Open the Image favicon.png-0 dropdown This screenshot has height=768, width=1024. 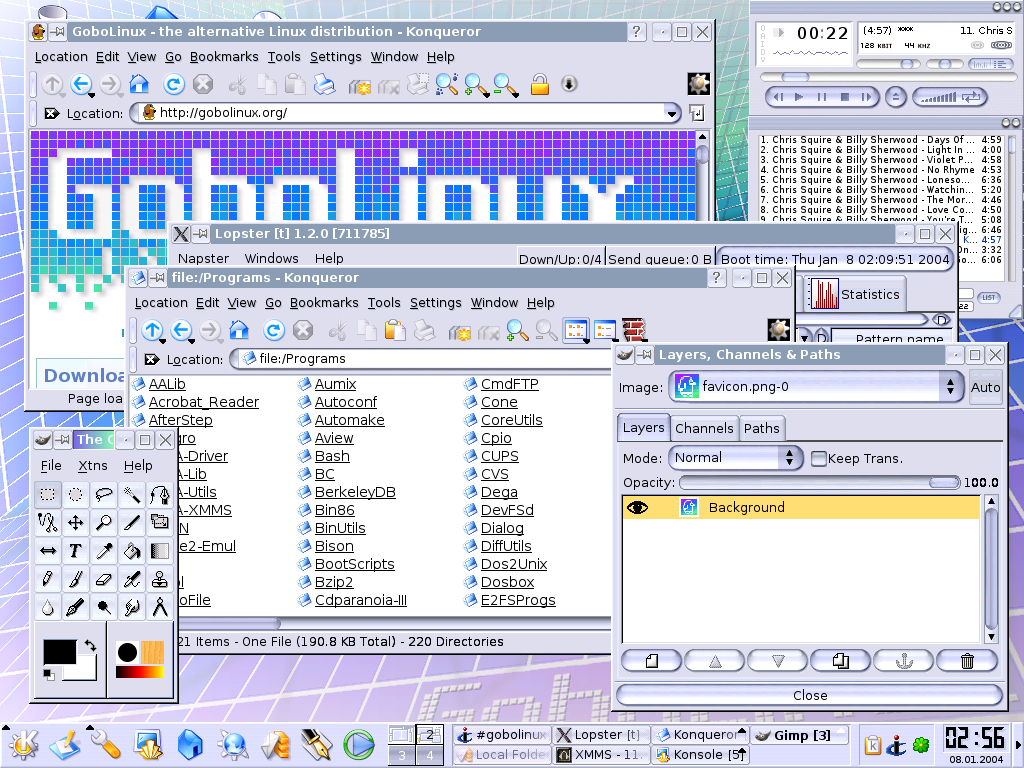[x=816, y=387]
